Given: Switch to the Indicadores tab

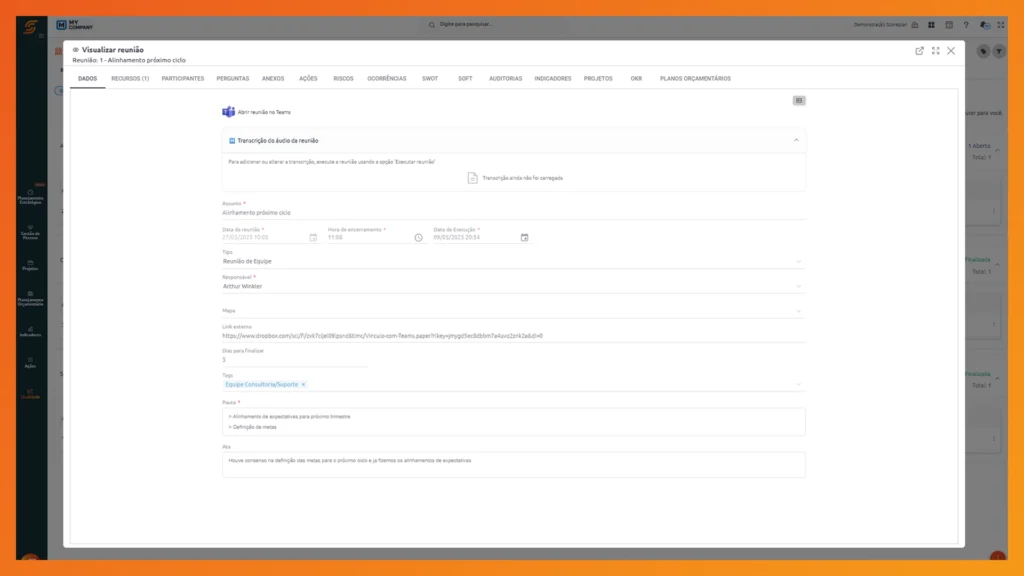Looking at the screenshot, I should (x=552, y=78).
